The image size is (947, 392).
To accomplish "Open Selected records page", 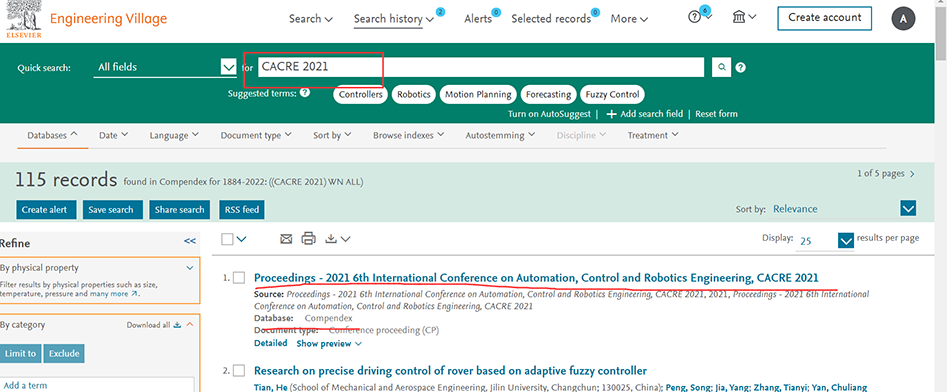I will click(x=551, y=19).
